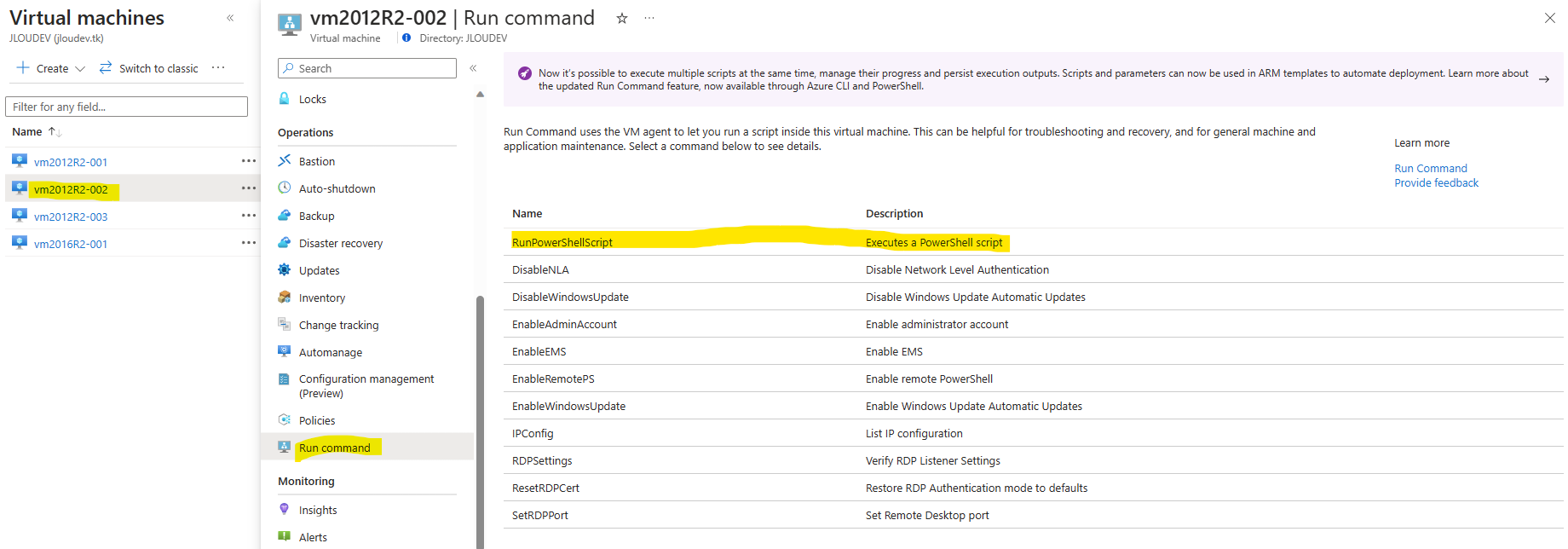Click the Automanage icon
Image resolution: width=1568 pixels, height=549 pixels.
coord(285,352)
